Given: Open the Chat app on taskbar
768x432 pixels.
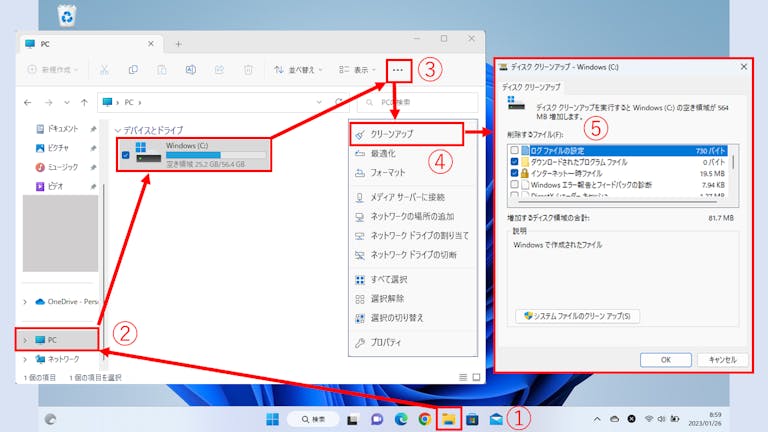Looking at the screenshot, I should pyautogui.click(x=377, y=419).
